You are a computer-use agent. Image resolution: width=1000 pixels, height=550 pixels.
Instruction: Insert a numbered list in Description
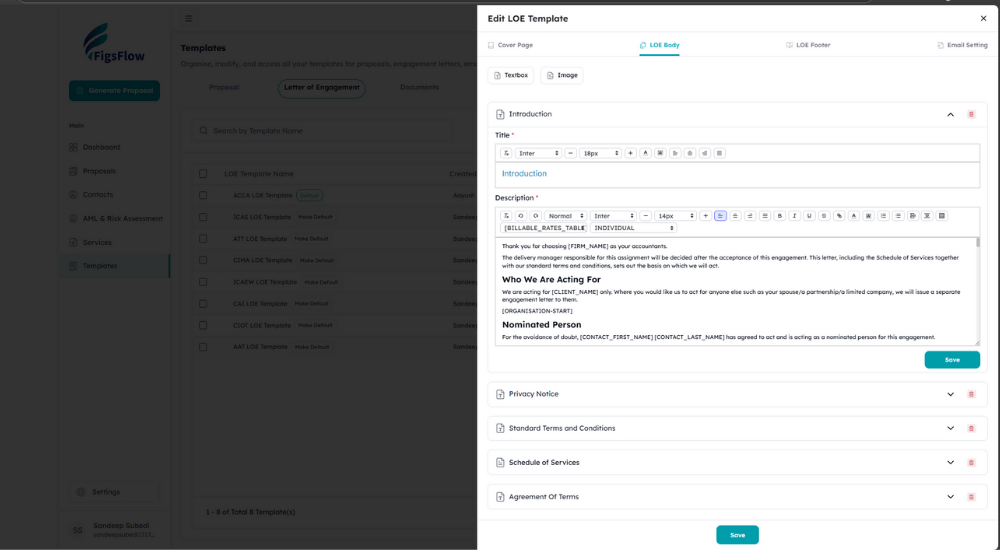(883, 216)
